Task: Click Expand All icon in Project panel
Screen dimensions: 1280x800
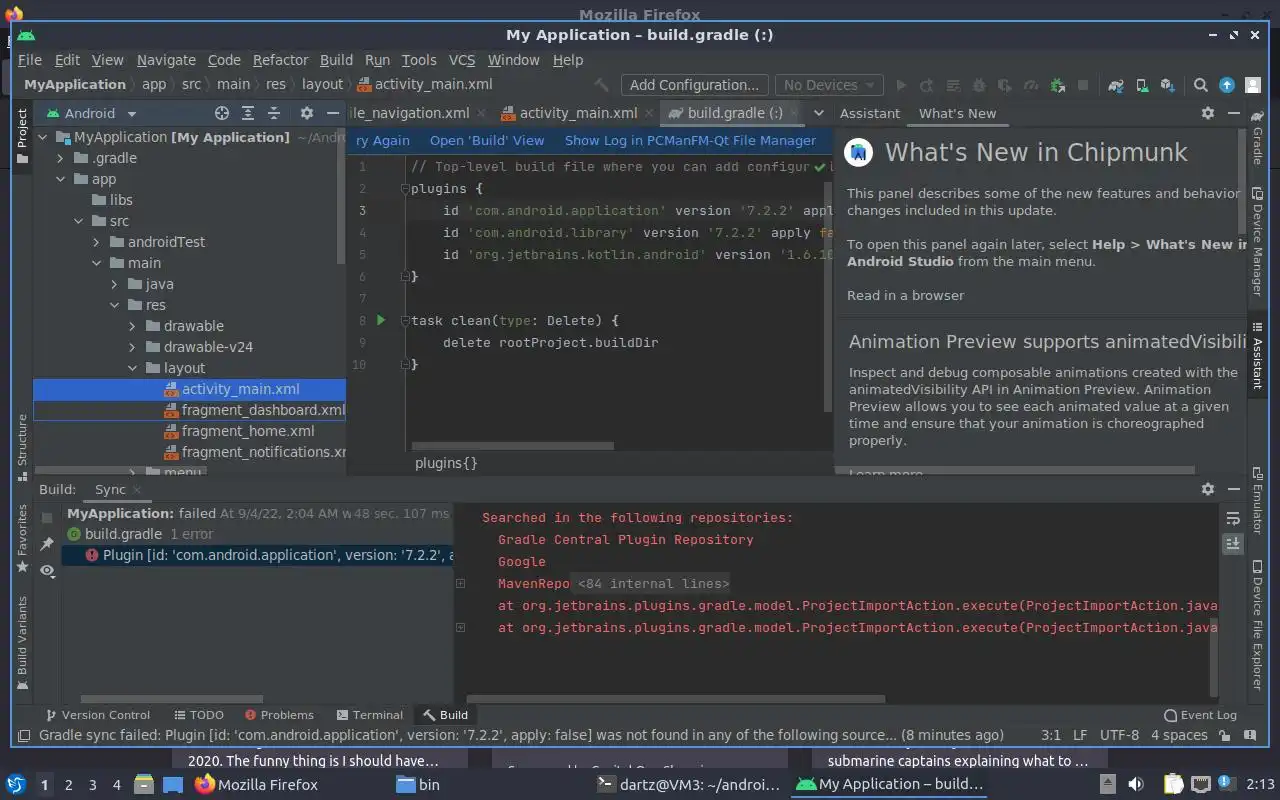Action: click(x=248, y=113)
